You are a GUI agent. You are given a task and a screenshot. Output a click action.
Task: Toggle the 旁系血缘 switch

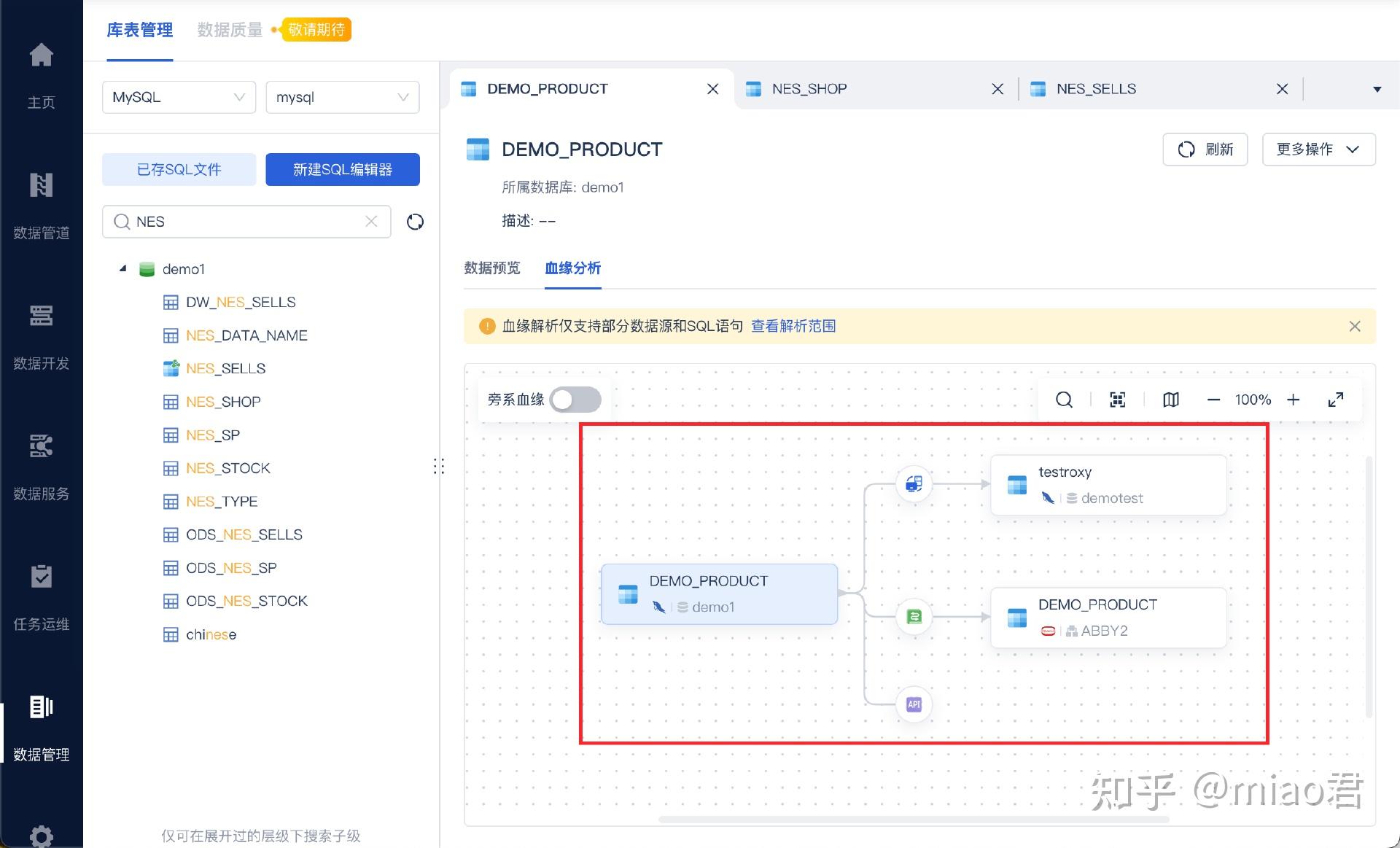pos(575,400)
